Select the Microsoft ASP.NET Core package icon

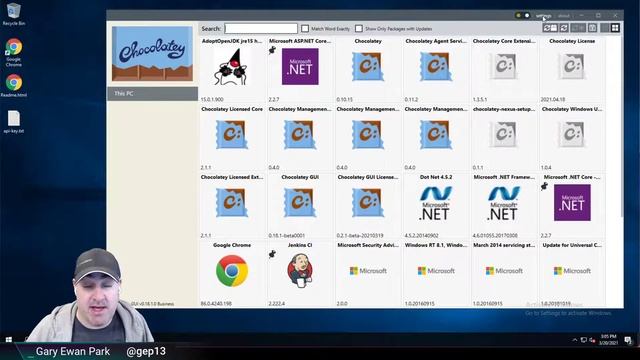pos(300,67)
